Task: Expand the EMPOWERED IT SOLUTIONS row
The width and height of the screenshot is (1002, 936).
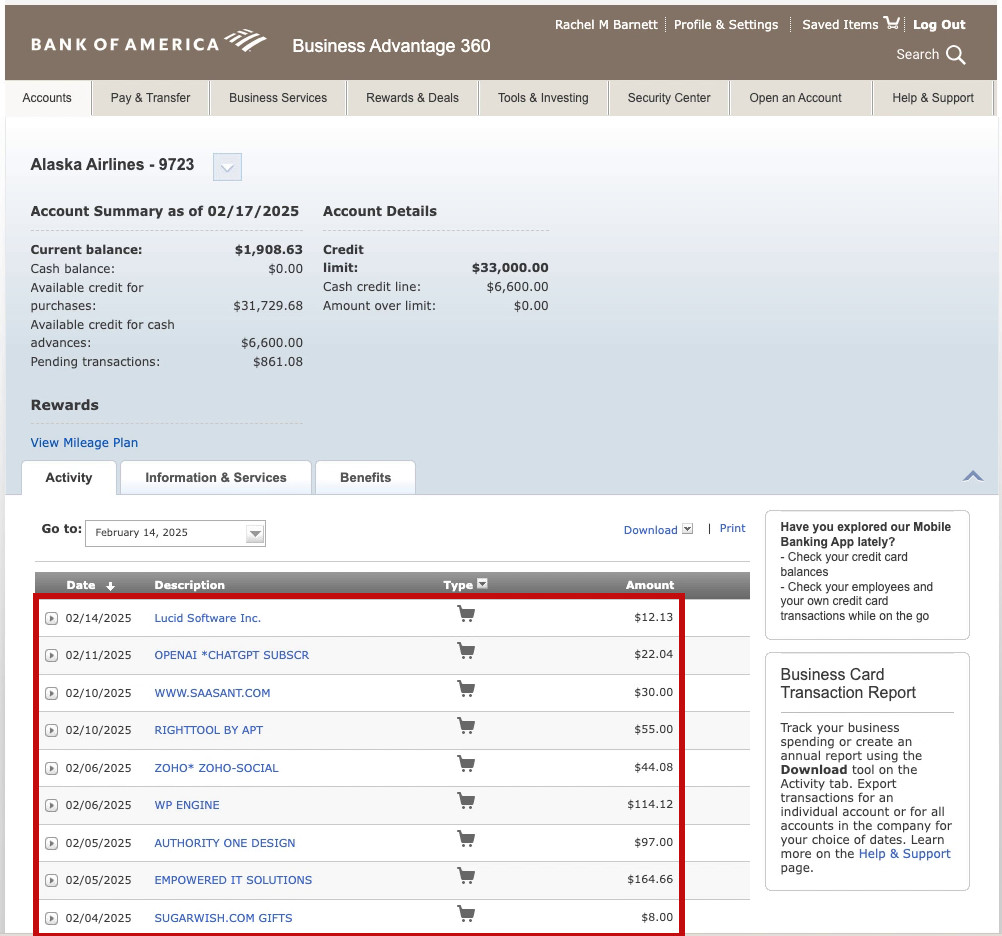Action: pos(51,880)
